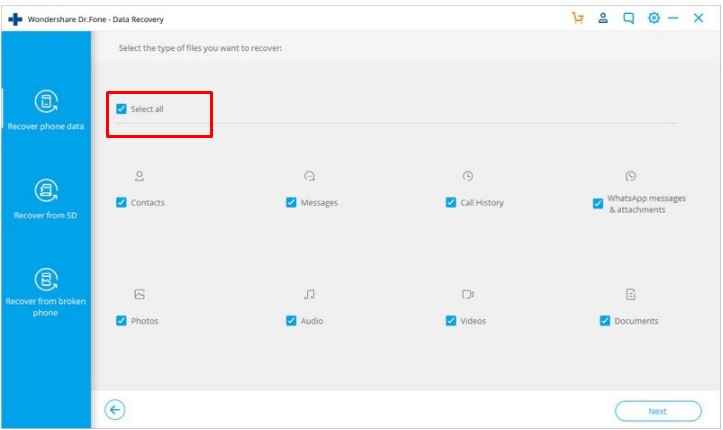Close the Dr.Fone window
Image resolution: width=723 pixels, height=430 pixels.
(698, 18)
